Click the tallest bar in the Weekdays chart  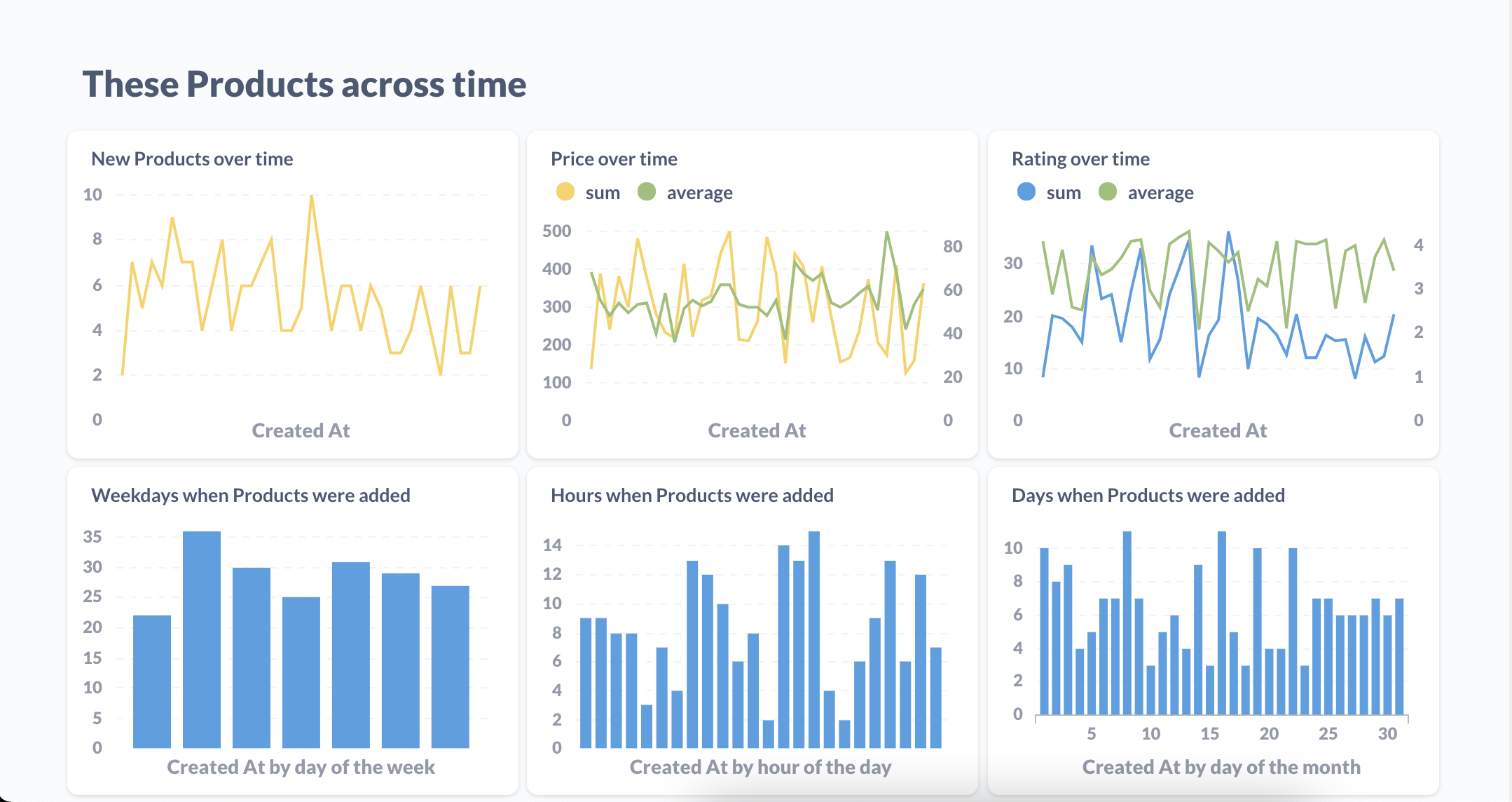[x=202, y=638]
